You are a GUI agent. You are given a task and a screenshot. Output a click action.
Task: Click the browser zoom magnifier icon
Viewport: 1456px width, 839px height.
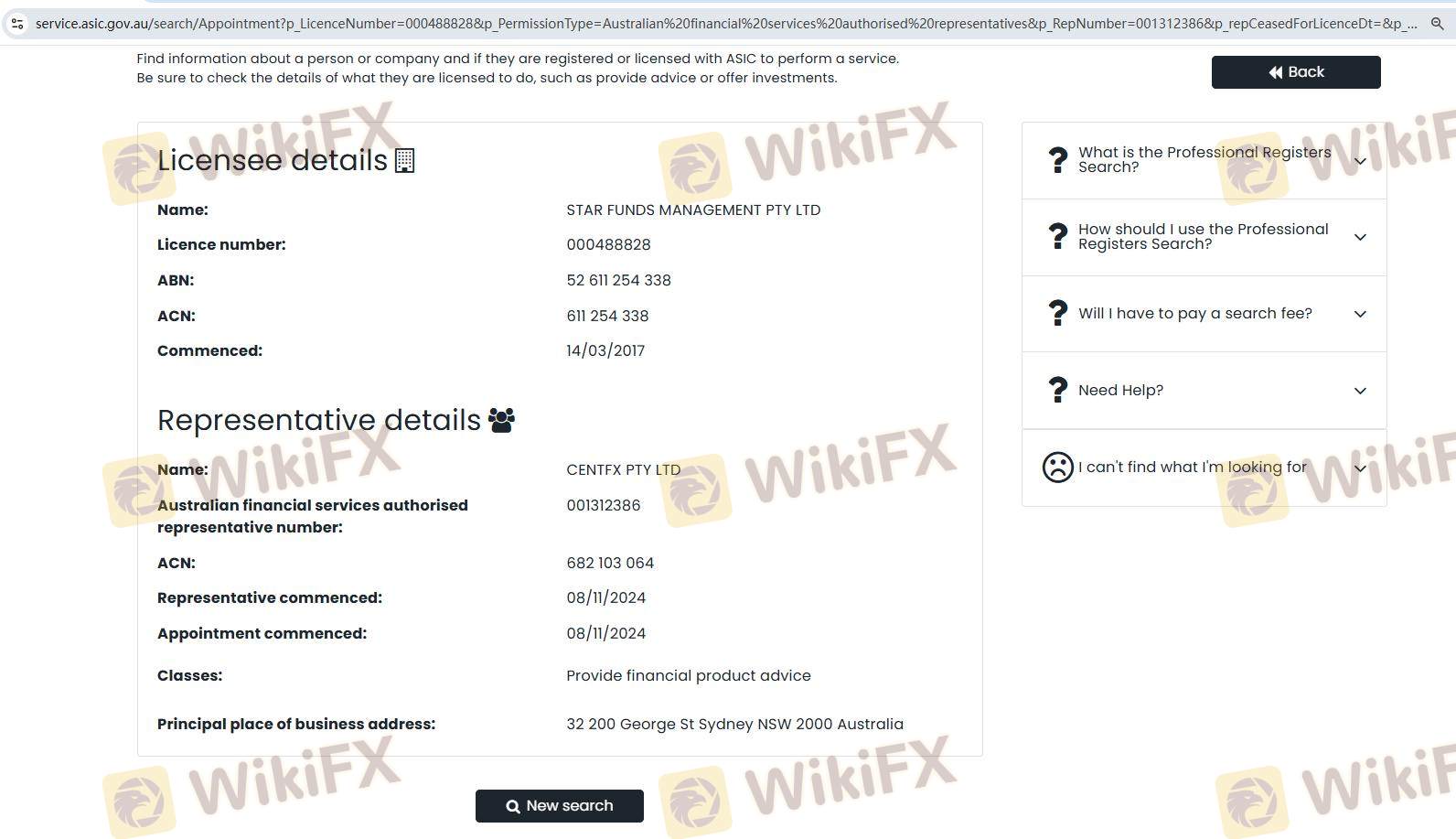pos(1437,24)
